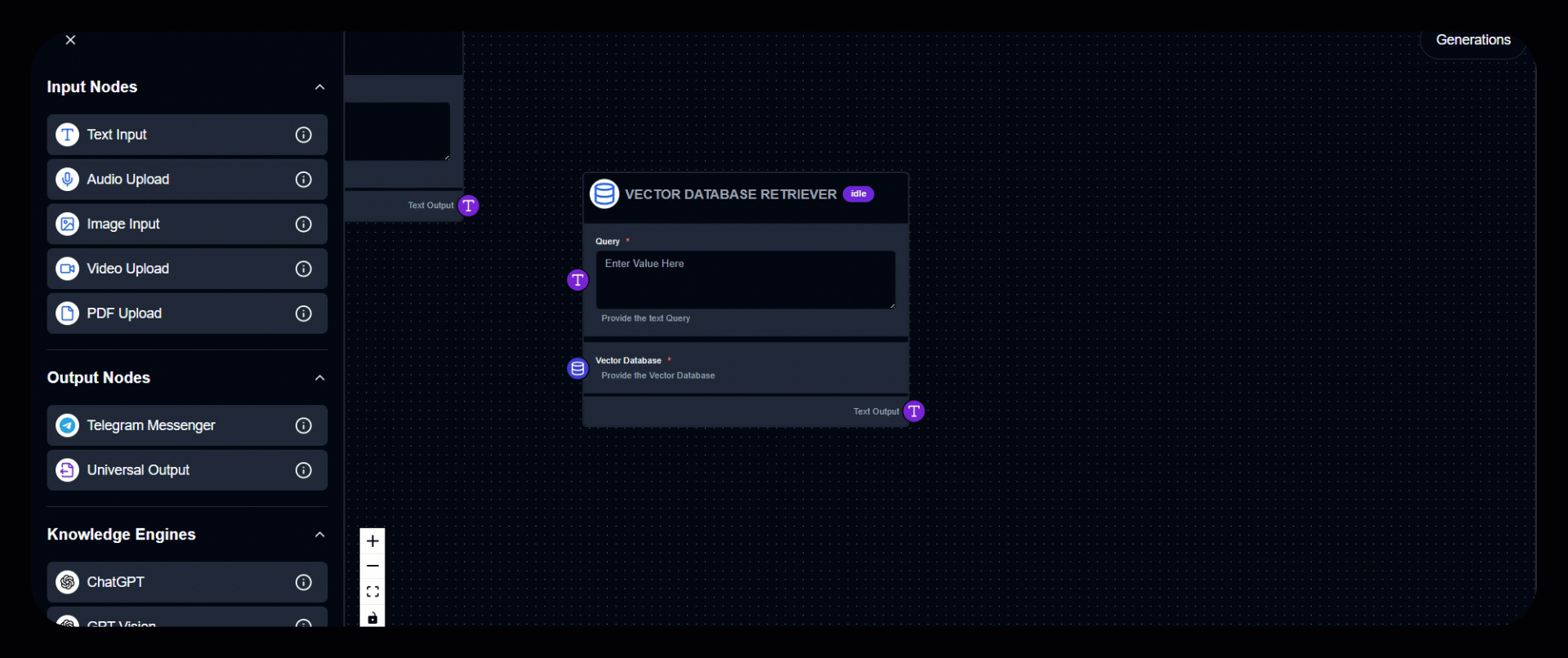
Task: Click the Vector Database input connector handle
Action: (577, 369)
